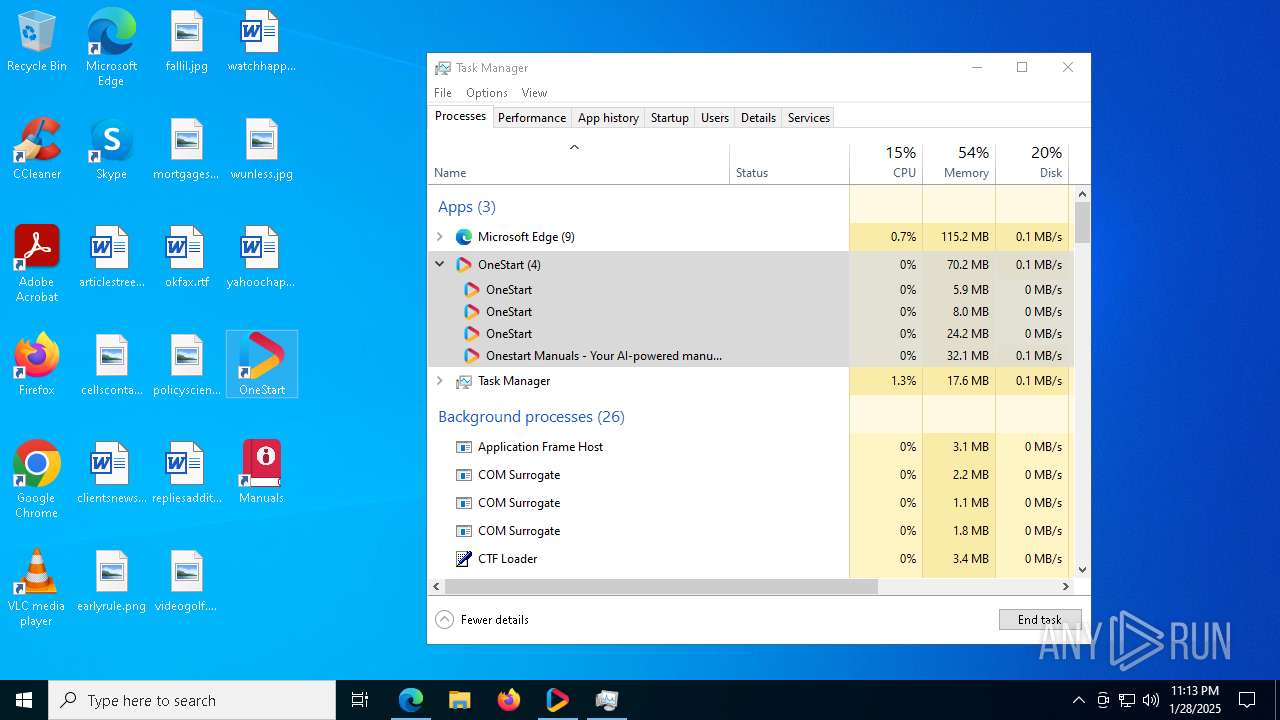Open the Recycle Bin desktop icon

coord(37,42)
